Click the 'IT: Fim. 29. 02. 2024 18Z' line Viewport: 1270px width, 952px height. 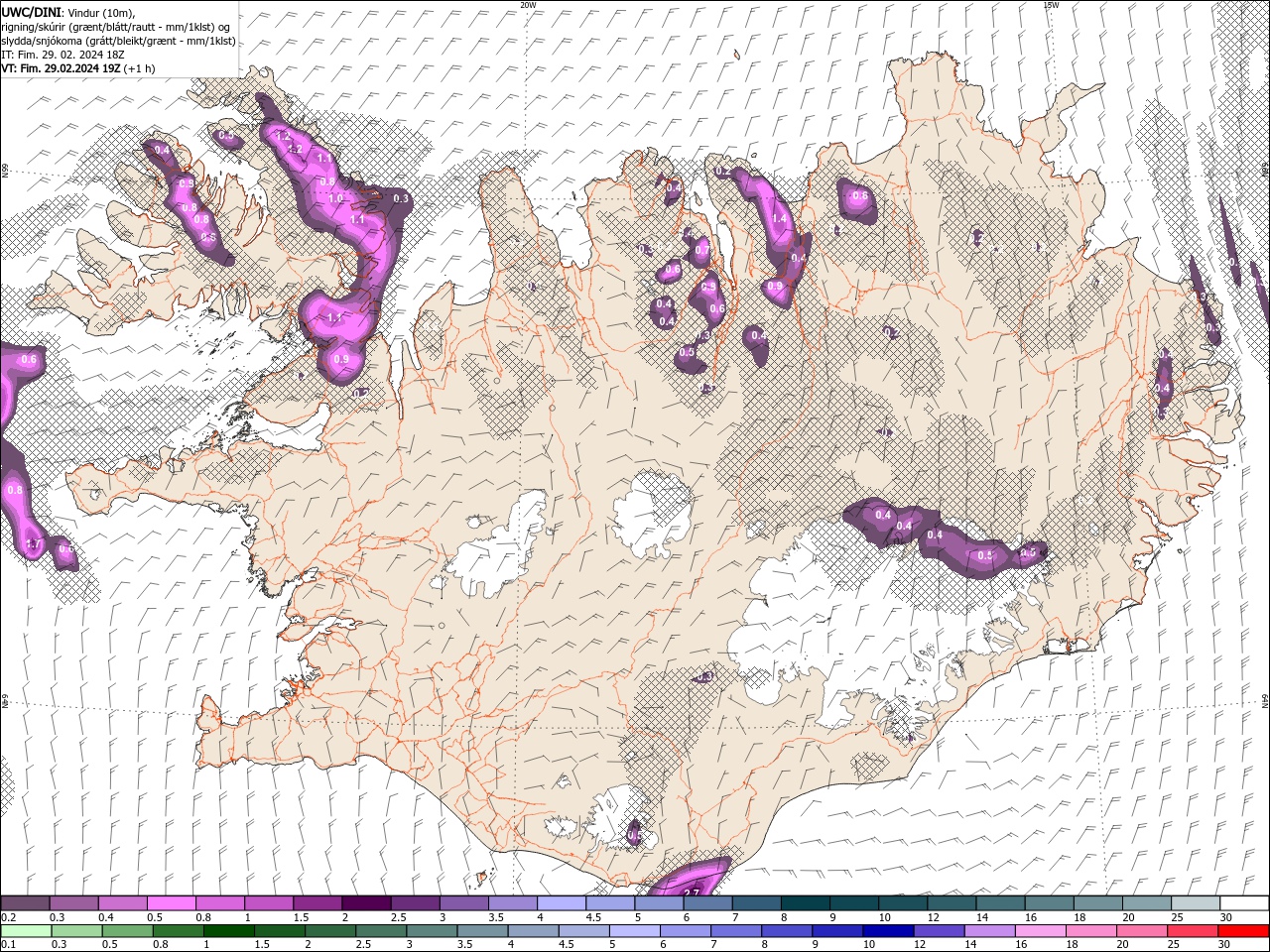[62, 55]
